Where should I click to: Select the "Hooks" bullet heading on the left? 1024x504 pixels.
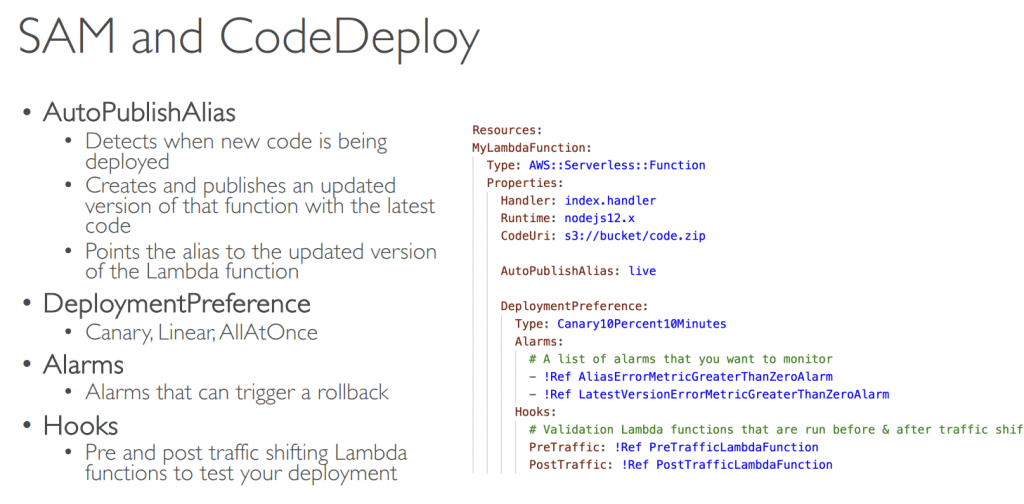[80, 426]
